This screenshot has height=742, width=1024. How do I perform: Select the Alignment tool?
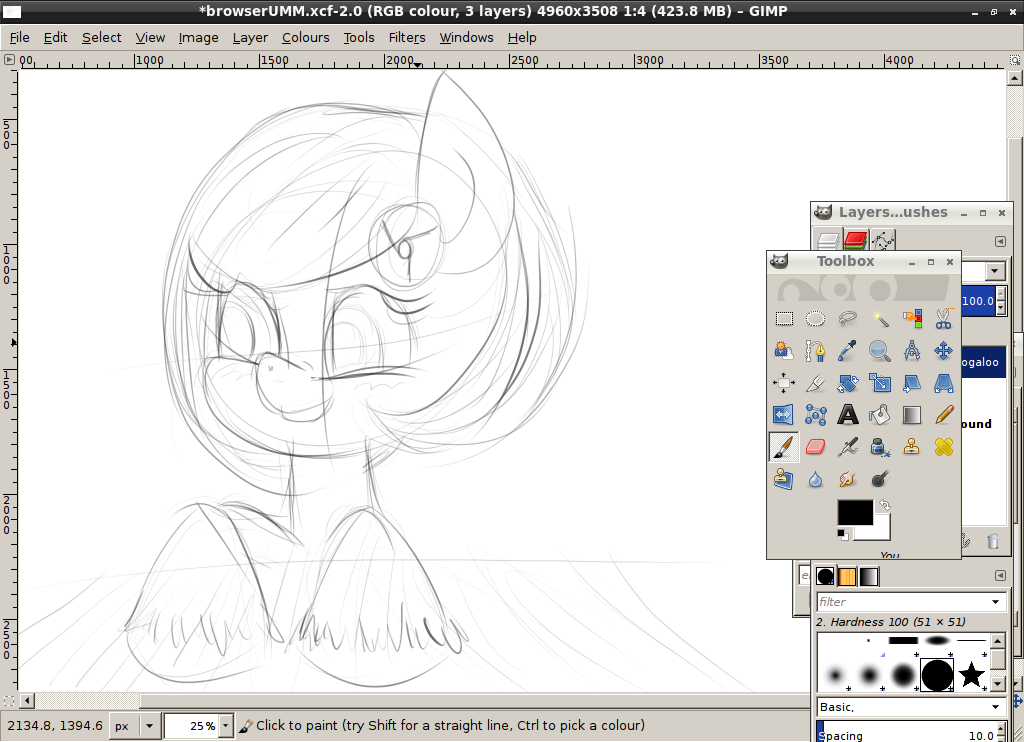point(784,383)
